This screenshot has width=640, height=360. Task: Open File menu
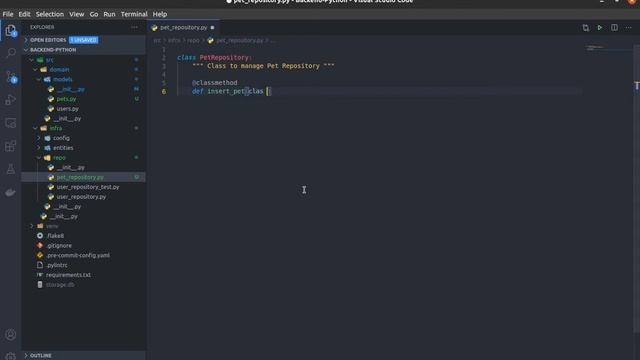tap(8, 14)
